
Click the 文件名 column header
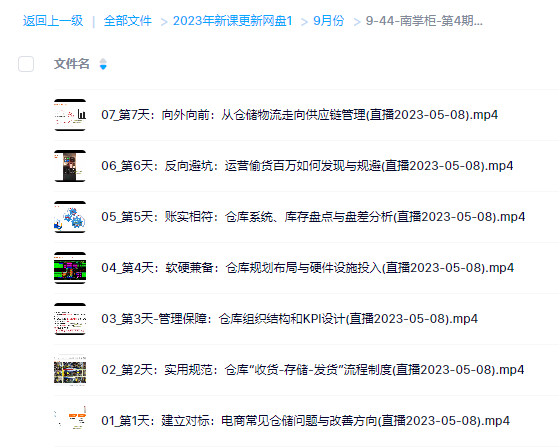[x=72, y=64]
